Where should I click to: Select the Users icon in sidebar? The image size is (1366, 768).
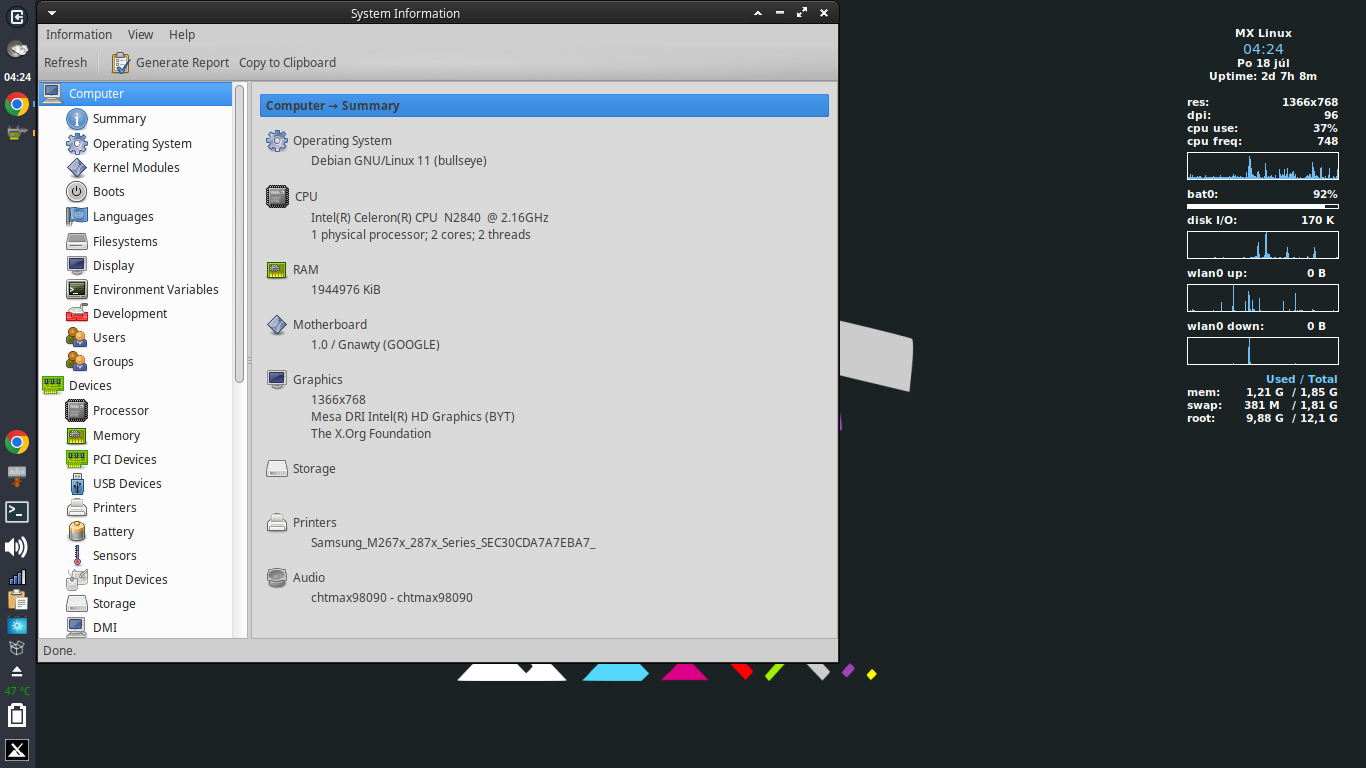[x=77, y=337]
